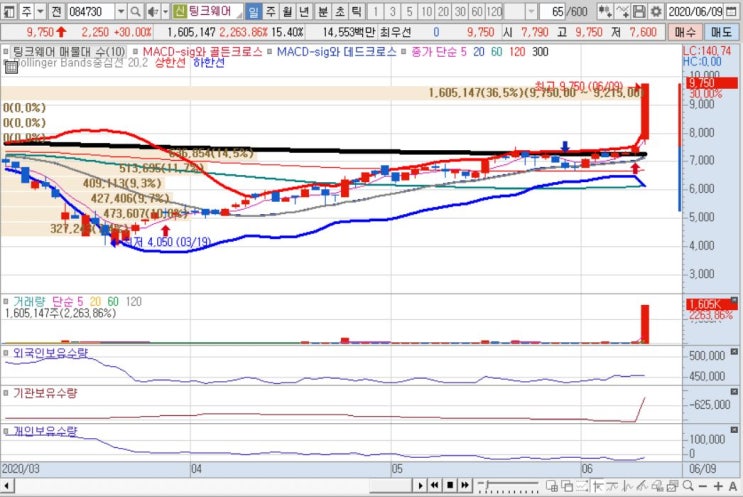Viewport: 743px width, 497px height.
Task: Close the 거래량 volume sub-panel
Action: click(x=734, y=300)
